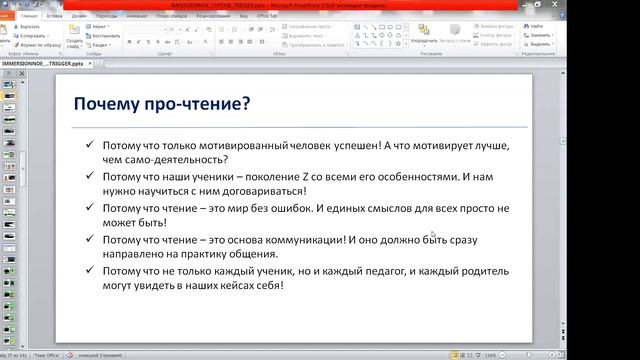Viewport: 640px width, 360px height.
Task: Increase font size with A-up icon
Action: pos(187,29)
